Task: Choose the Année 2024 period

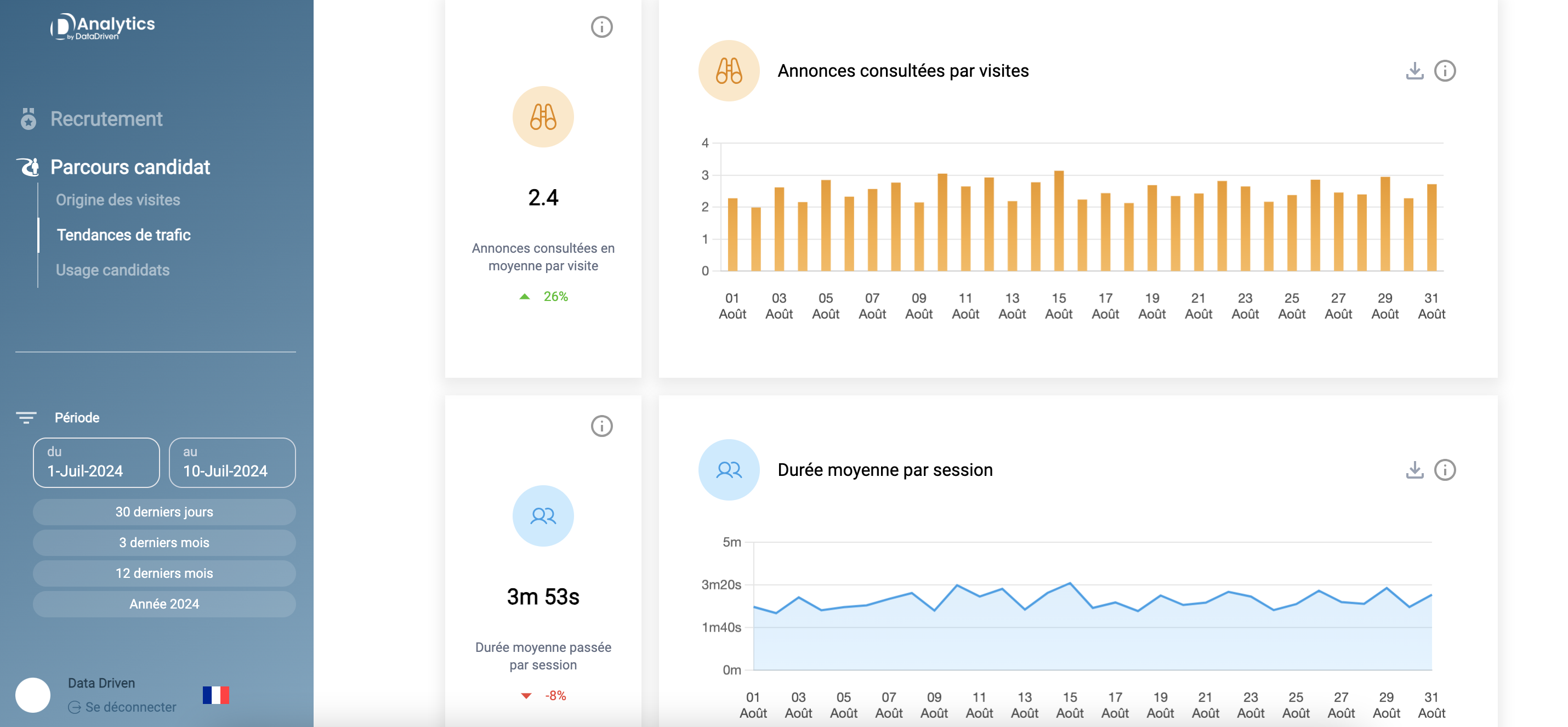Action: 164,604
